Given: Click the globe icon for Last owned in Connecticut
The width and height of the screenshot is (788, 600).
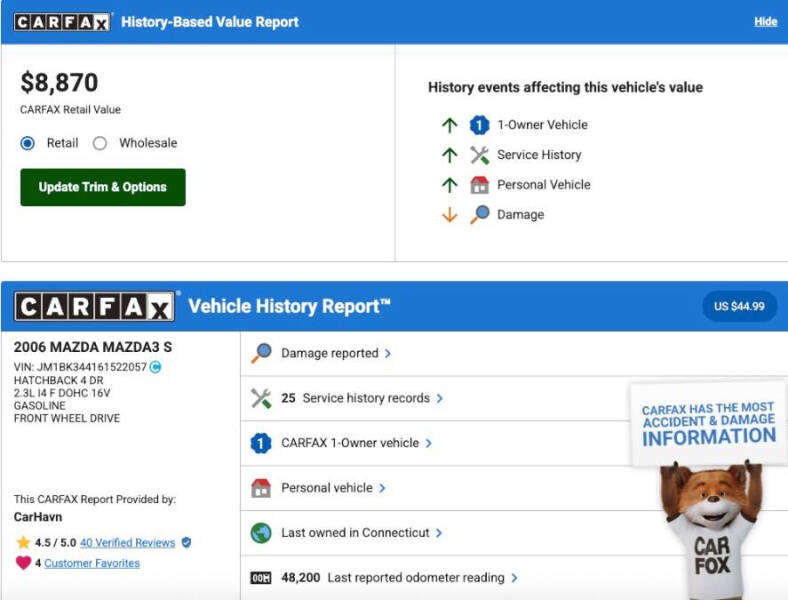Looking at the screenshot, I should point(261,533).
